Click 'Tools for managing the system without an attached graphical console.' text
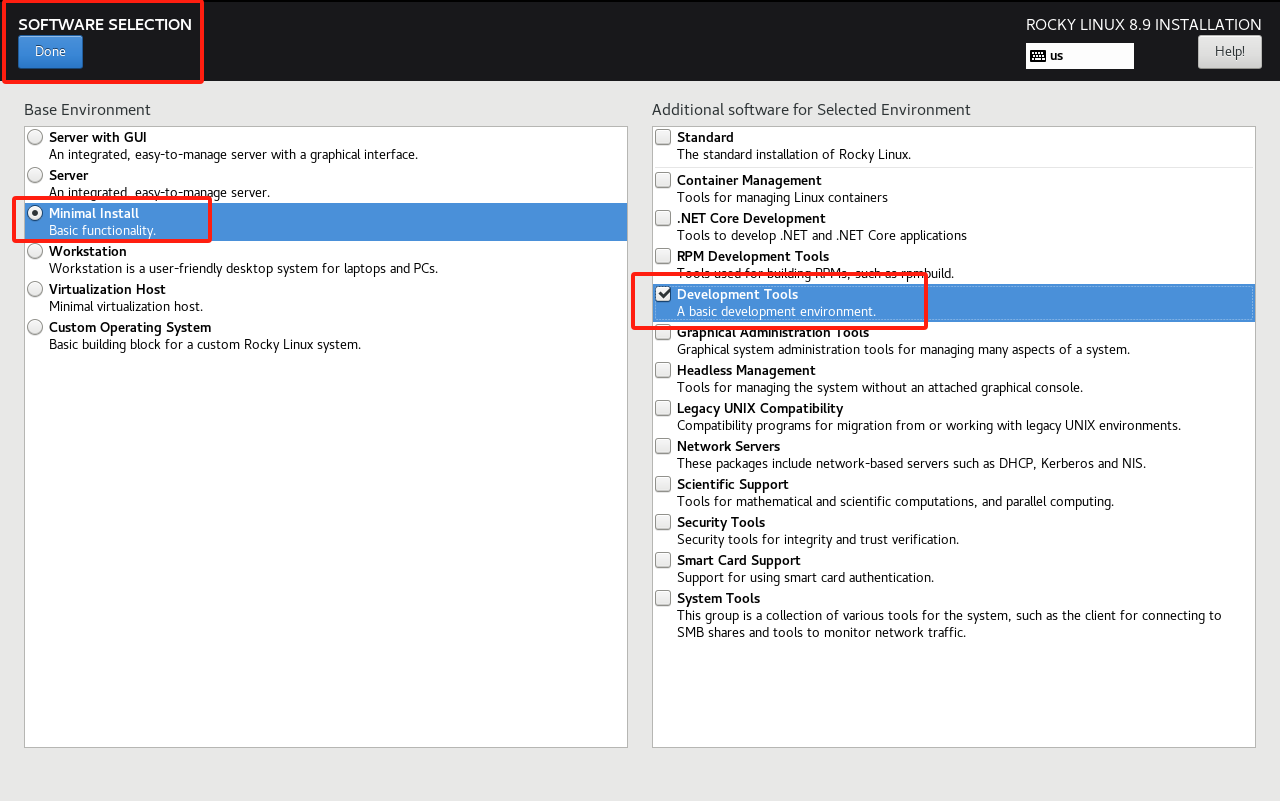This screenshot has height=801, width=1280. (x=880, y=388)
